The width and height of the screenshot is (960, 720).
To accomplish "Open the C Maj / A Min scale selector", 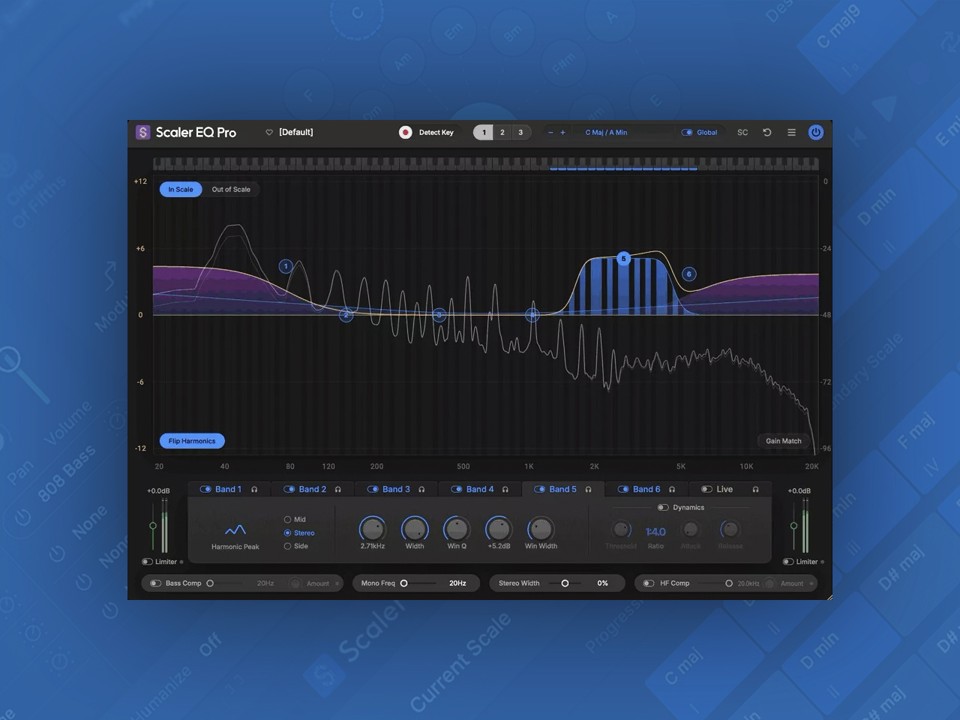I will point(606,132).
